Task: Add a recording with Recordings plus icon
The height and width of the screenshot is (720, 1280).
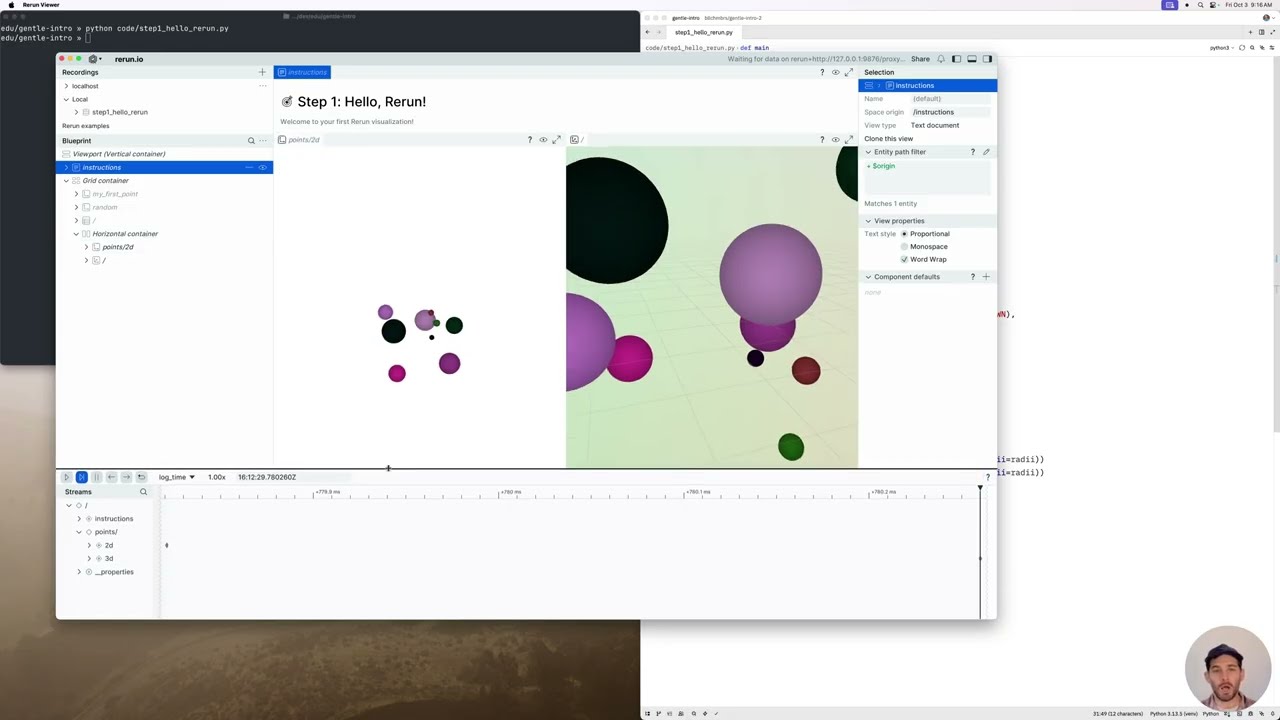Action: (x=262, y=72)
